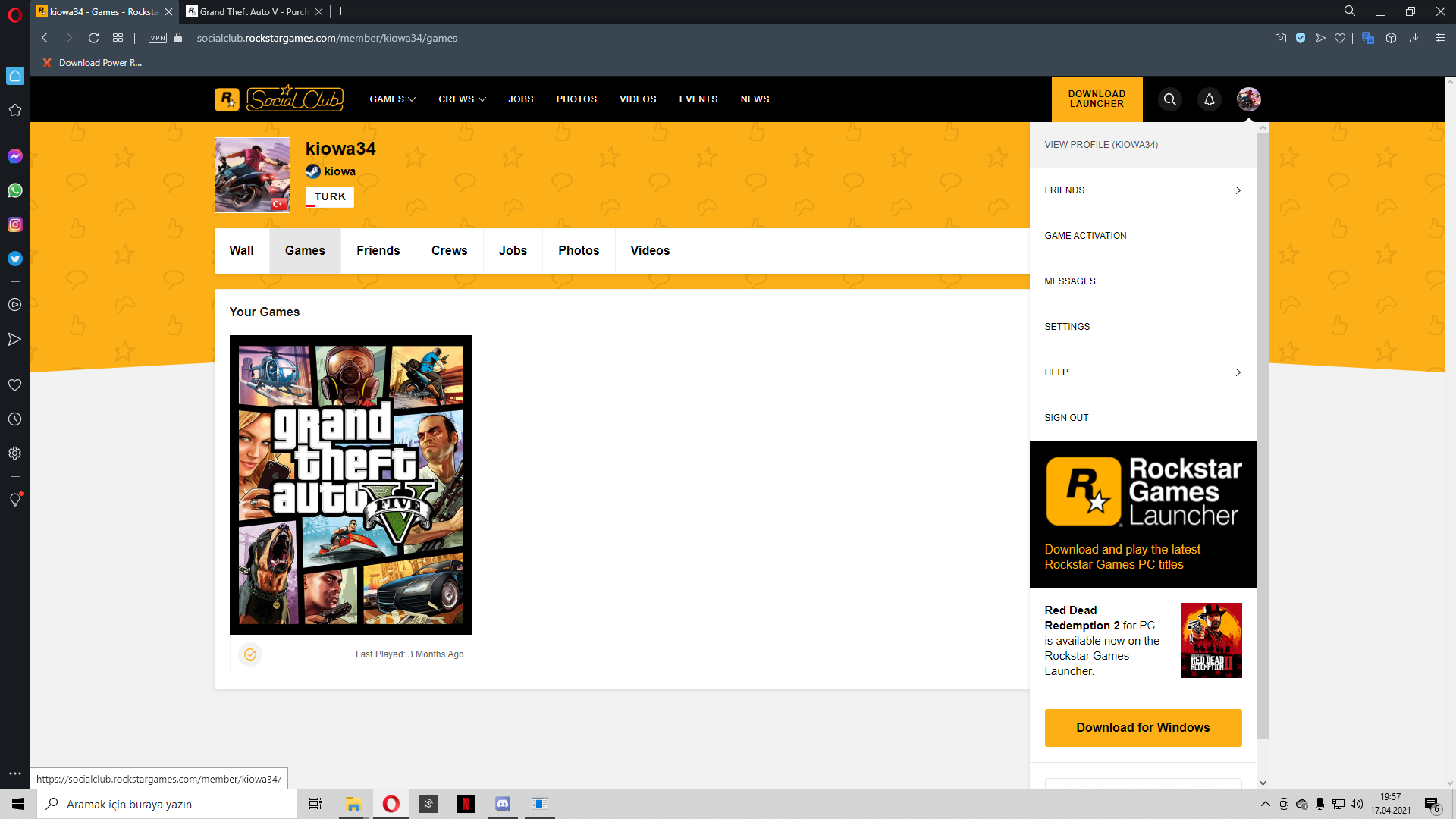Click the Social Club search icon
Image resolution: width=1456 pixels, height=819 pixels.
click(x=1170, y=99)
